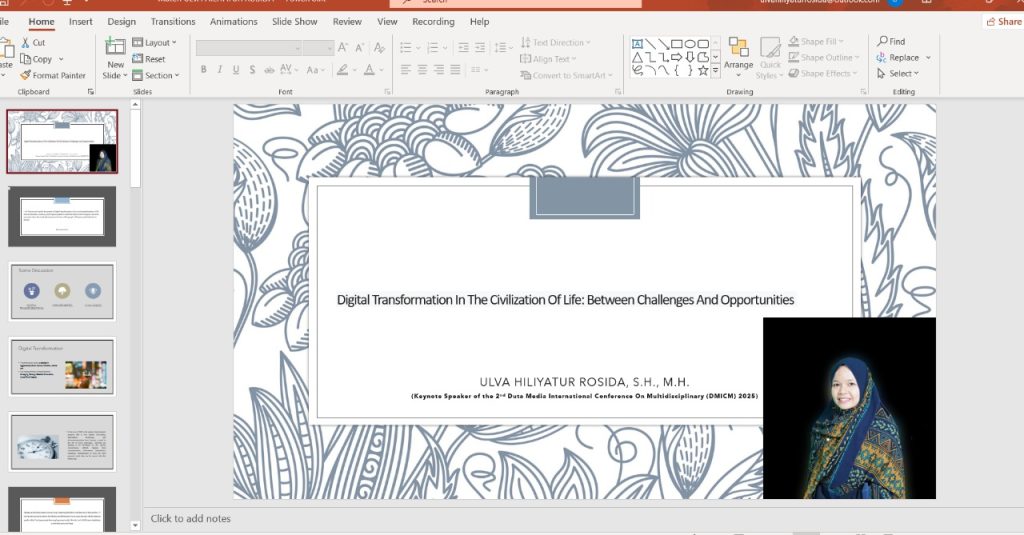Pick the star shape from shapes gallery

tap(703, 70)
